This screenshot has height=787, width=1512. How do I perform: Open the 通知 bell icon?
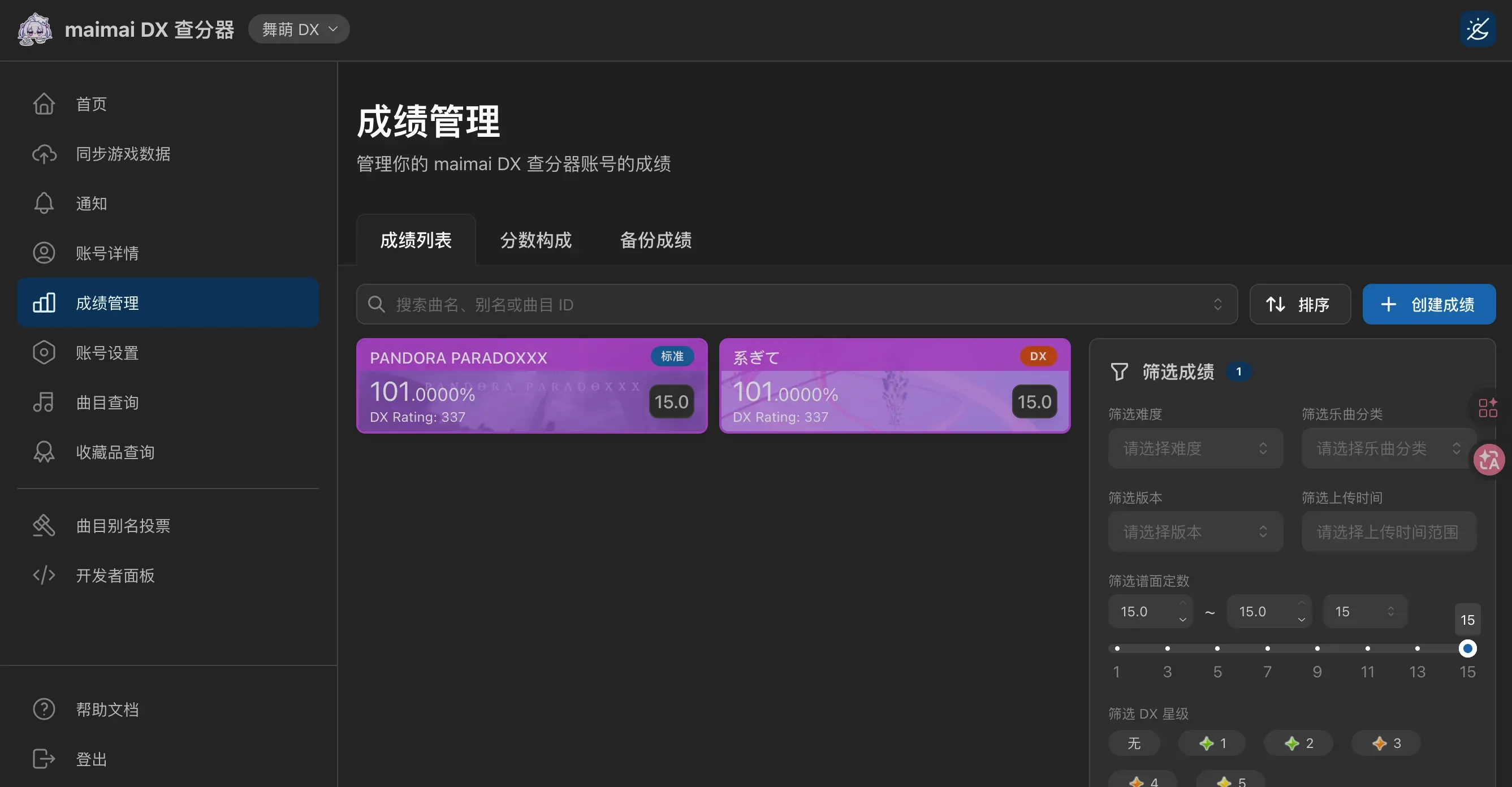click(44, 203)
